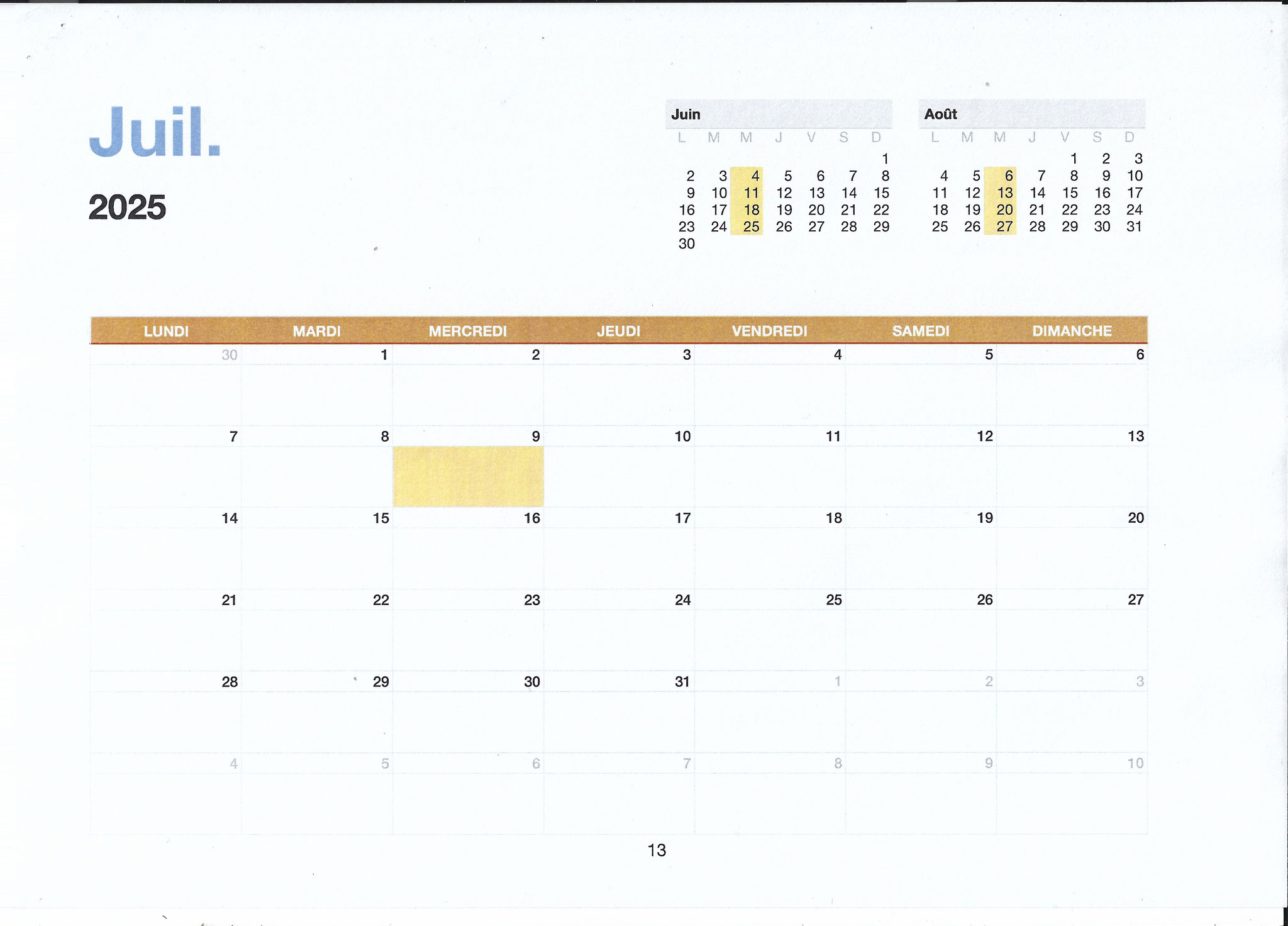This screenshot has width=1288, height=926.
Task: Select 31 in the Août mini calendar
Action: [1135, 227]
